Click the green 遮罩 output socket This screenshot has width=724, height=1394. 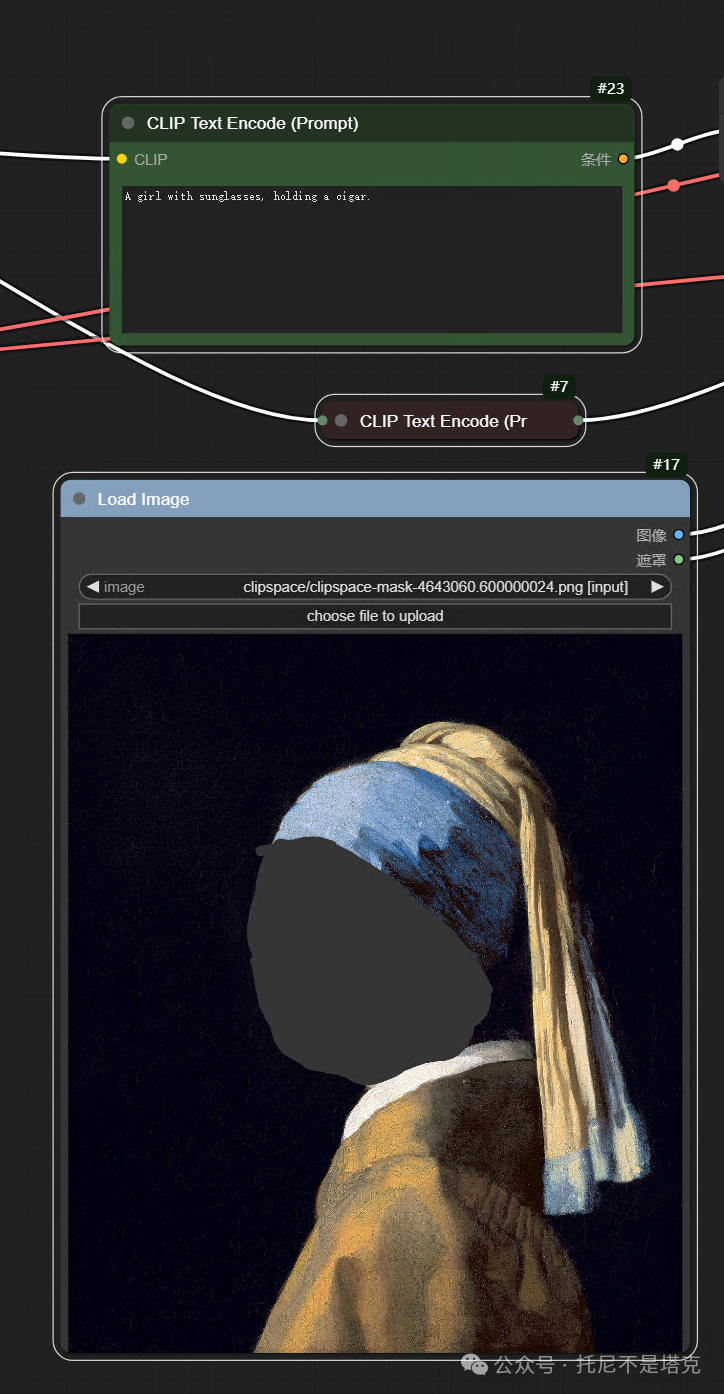679,559
